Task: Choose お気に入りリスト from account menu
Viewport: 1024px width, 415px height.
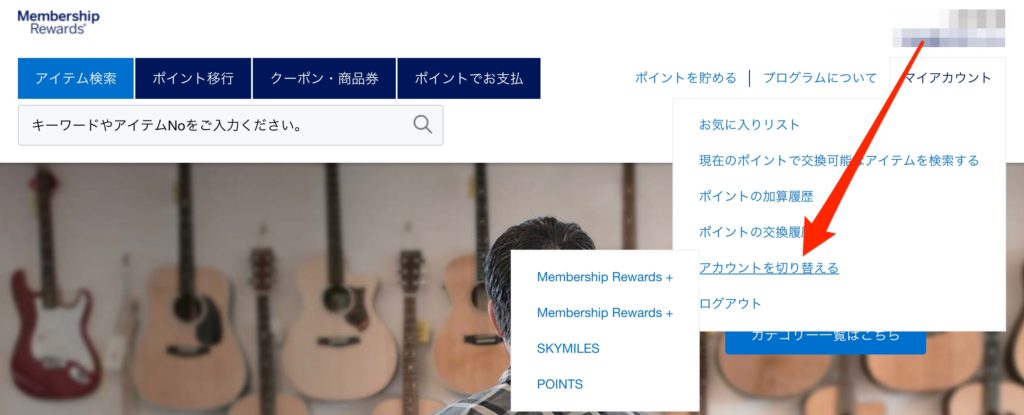Action: [x=749, y=124]
